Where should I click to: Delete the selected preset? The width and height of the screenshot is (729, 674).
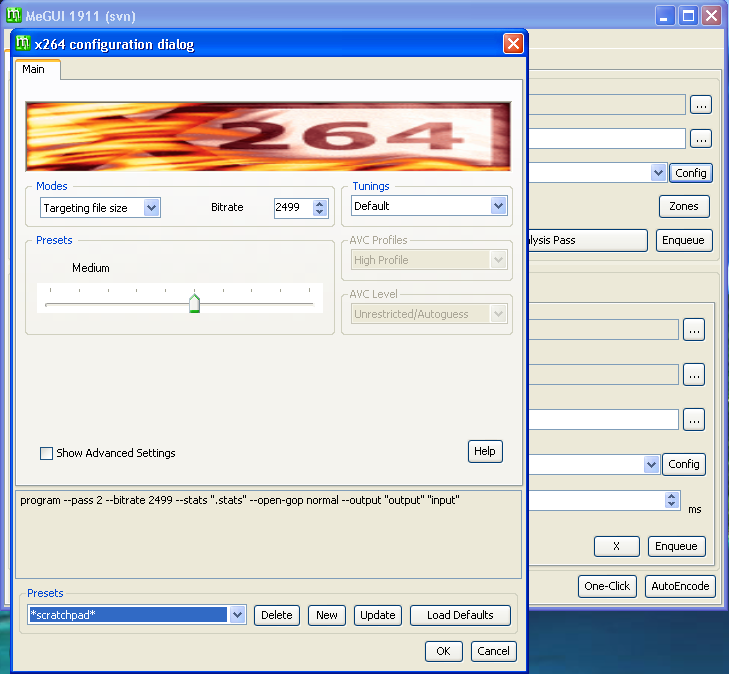tap(277, 615)
